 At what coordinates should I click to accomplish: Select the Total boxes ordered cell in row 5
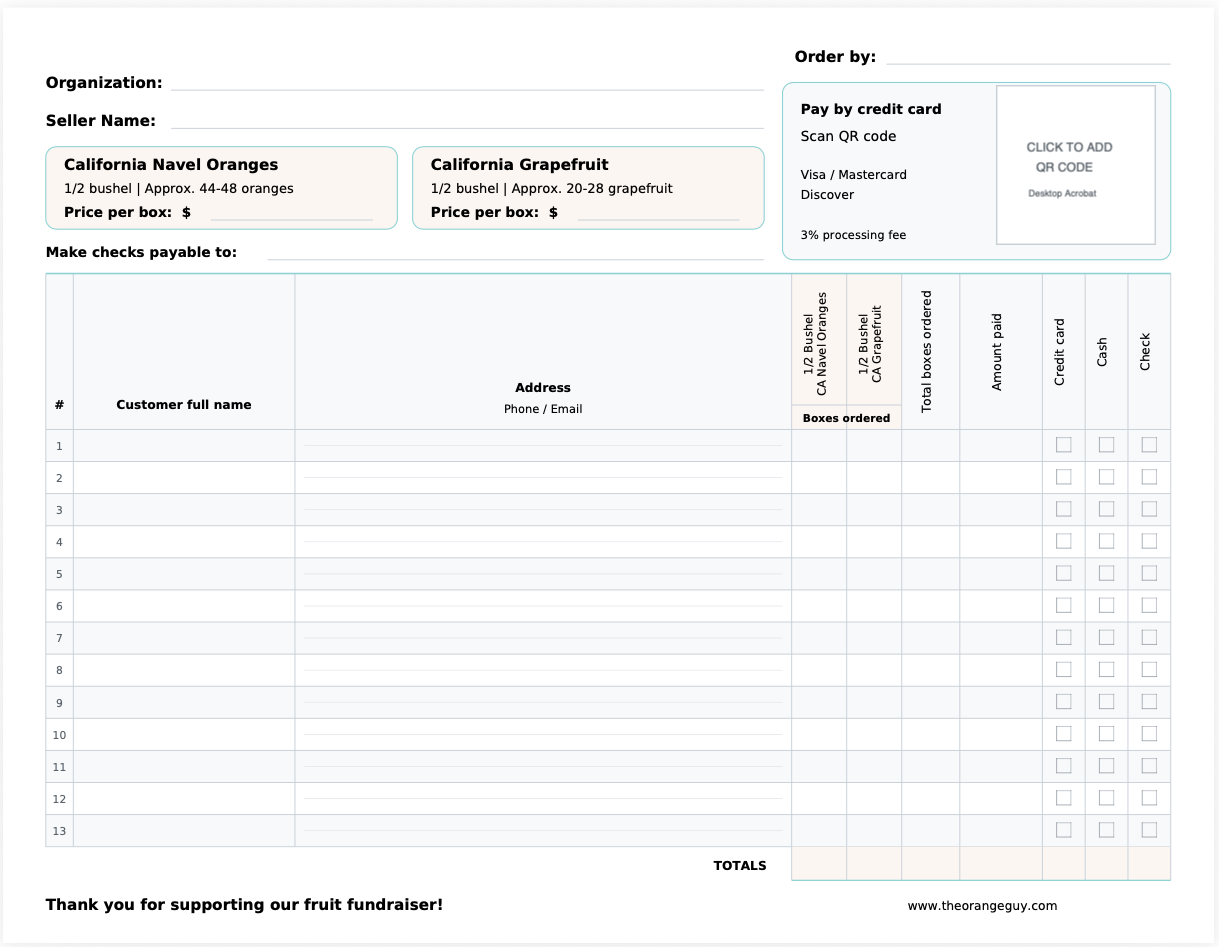click(930, 574)
